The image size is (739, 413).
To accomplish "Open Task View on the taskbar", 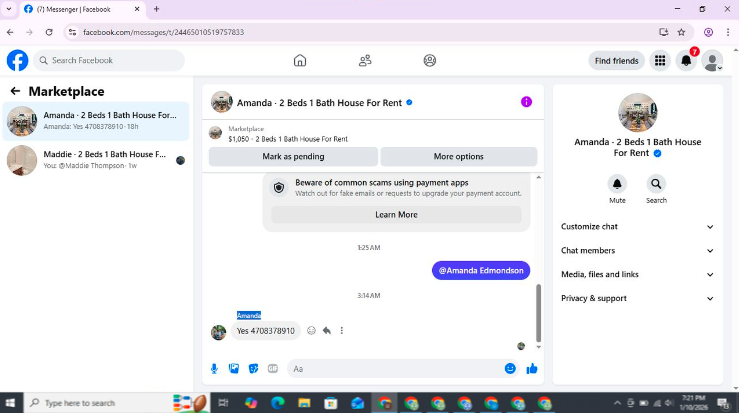I will click(223, 403).
